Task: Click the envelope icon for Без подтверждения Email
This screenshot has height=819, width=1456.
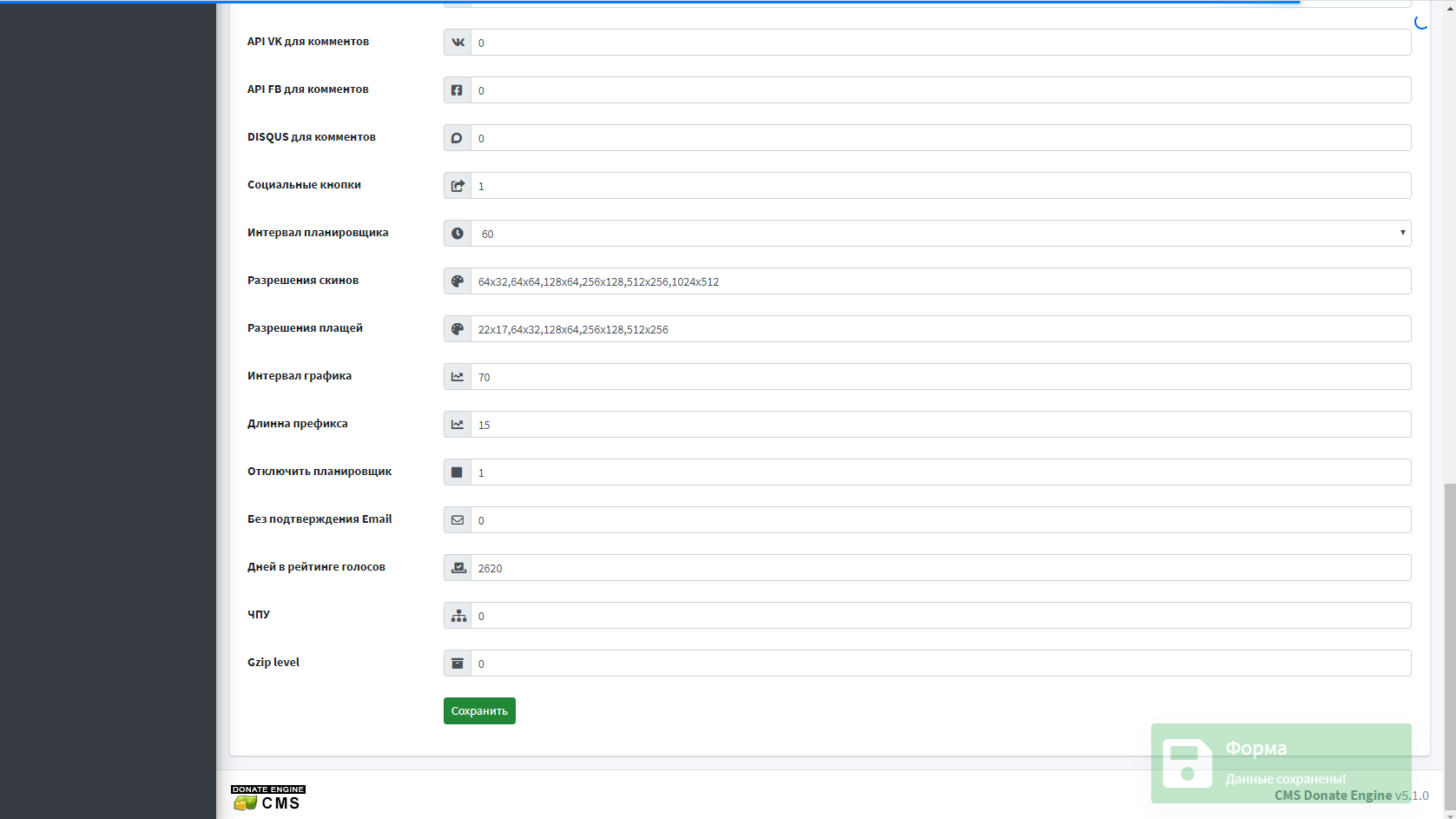Action: click(458, 520)
